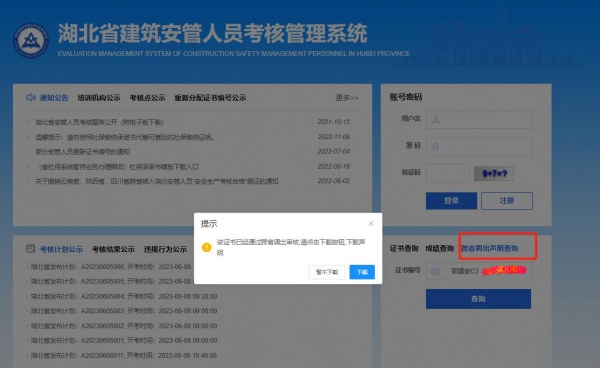Screen dimensions: 600x368
Task: Open plan A20230606011 in the exam list
Action: [124, 355]
